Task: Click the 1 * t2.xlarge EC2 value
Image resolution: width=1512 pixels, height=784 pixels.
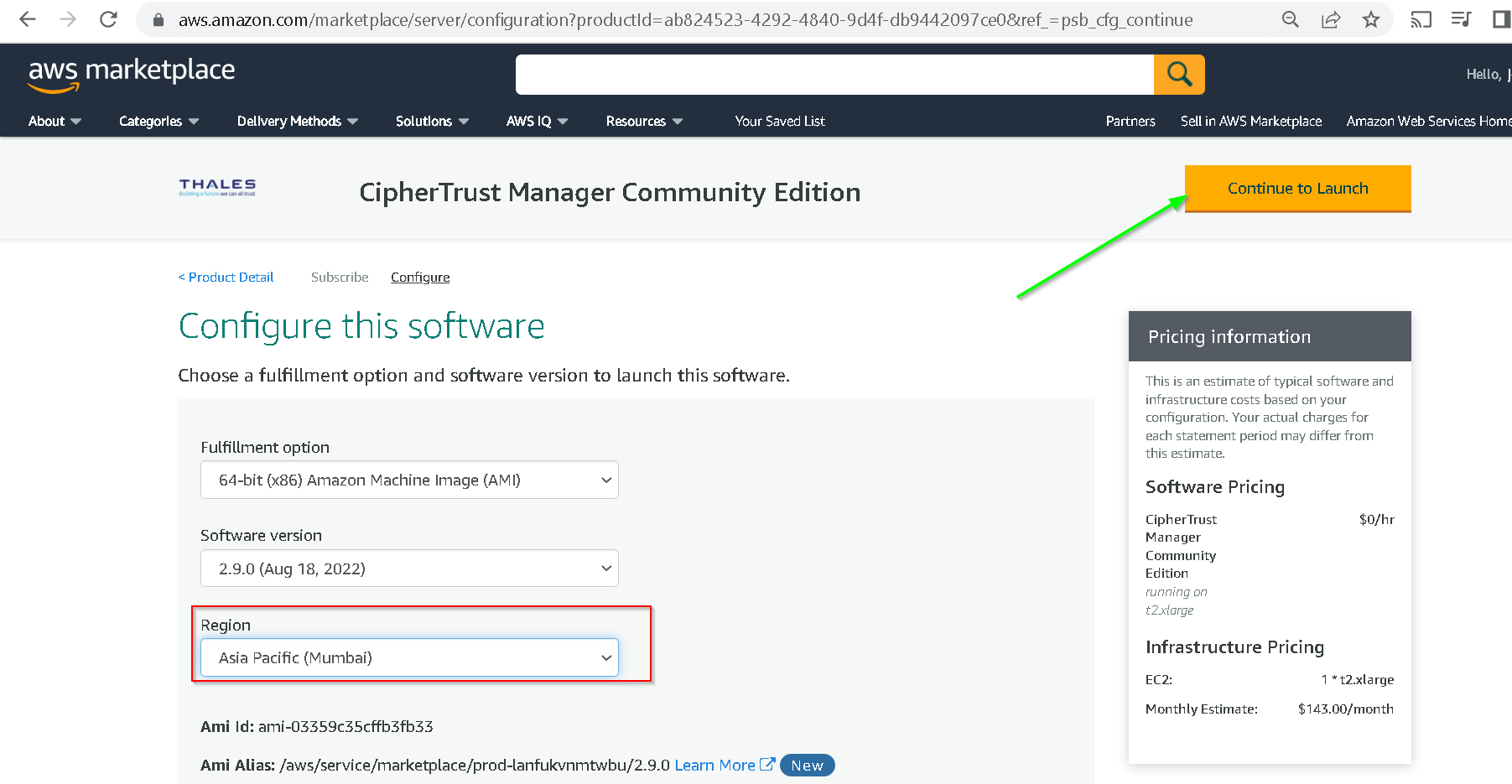Action: pyautogui.click(x=1358, y=679)
